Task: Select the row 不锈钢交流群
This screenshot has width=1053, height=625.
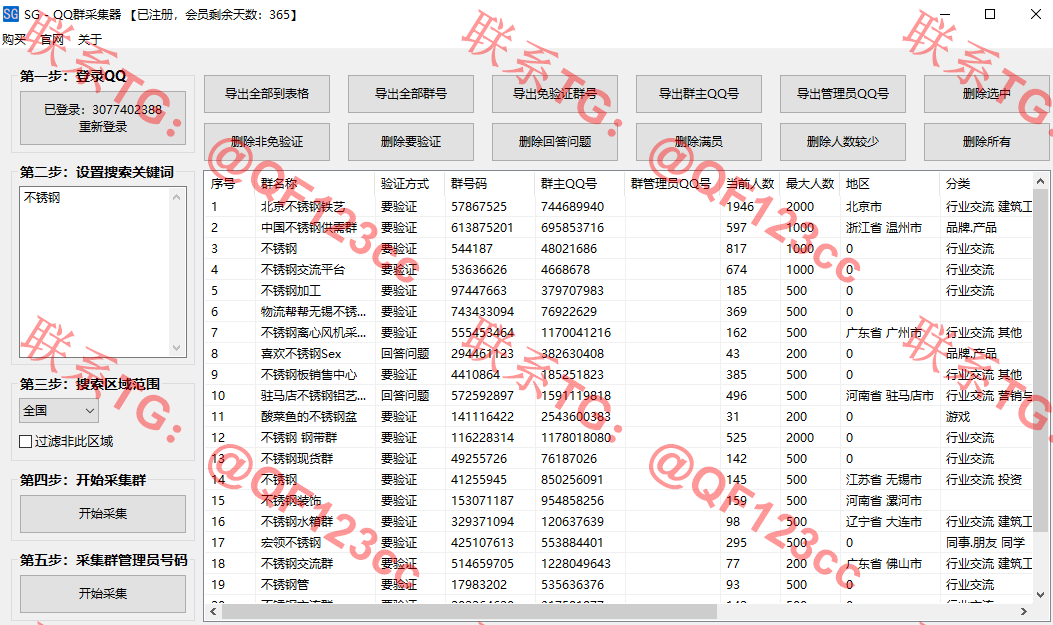Action: [619, 564]
